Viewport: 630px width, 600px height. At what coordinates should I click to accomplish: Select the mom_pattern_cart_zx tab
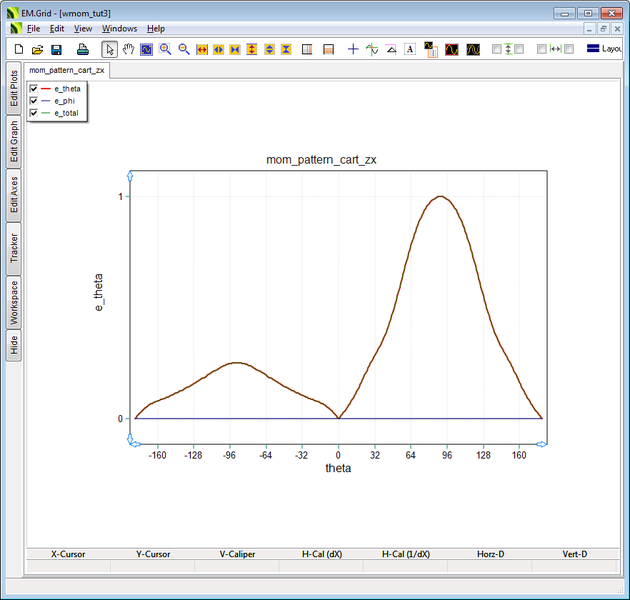[x=67, y=70]
